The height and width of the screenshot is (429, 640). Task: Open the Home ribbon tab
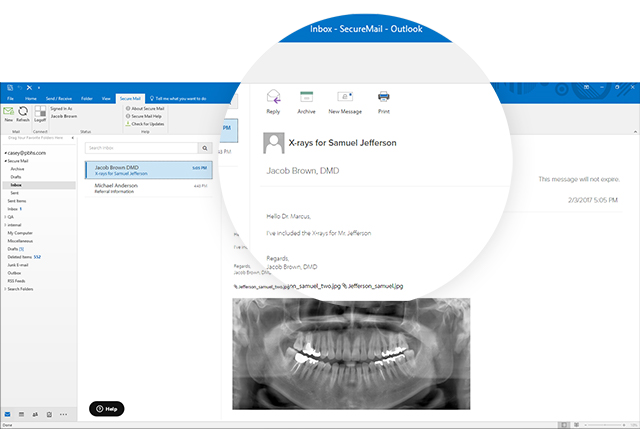click(x=31, y=98)
